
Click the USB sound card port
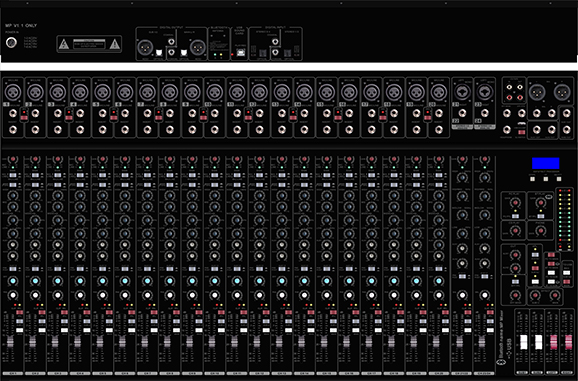(240, 53)
